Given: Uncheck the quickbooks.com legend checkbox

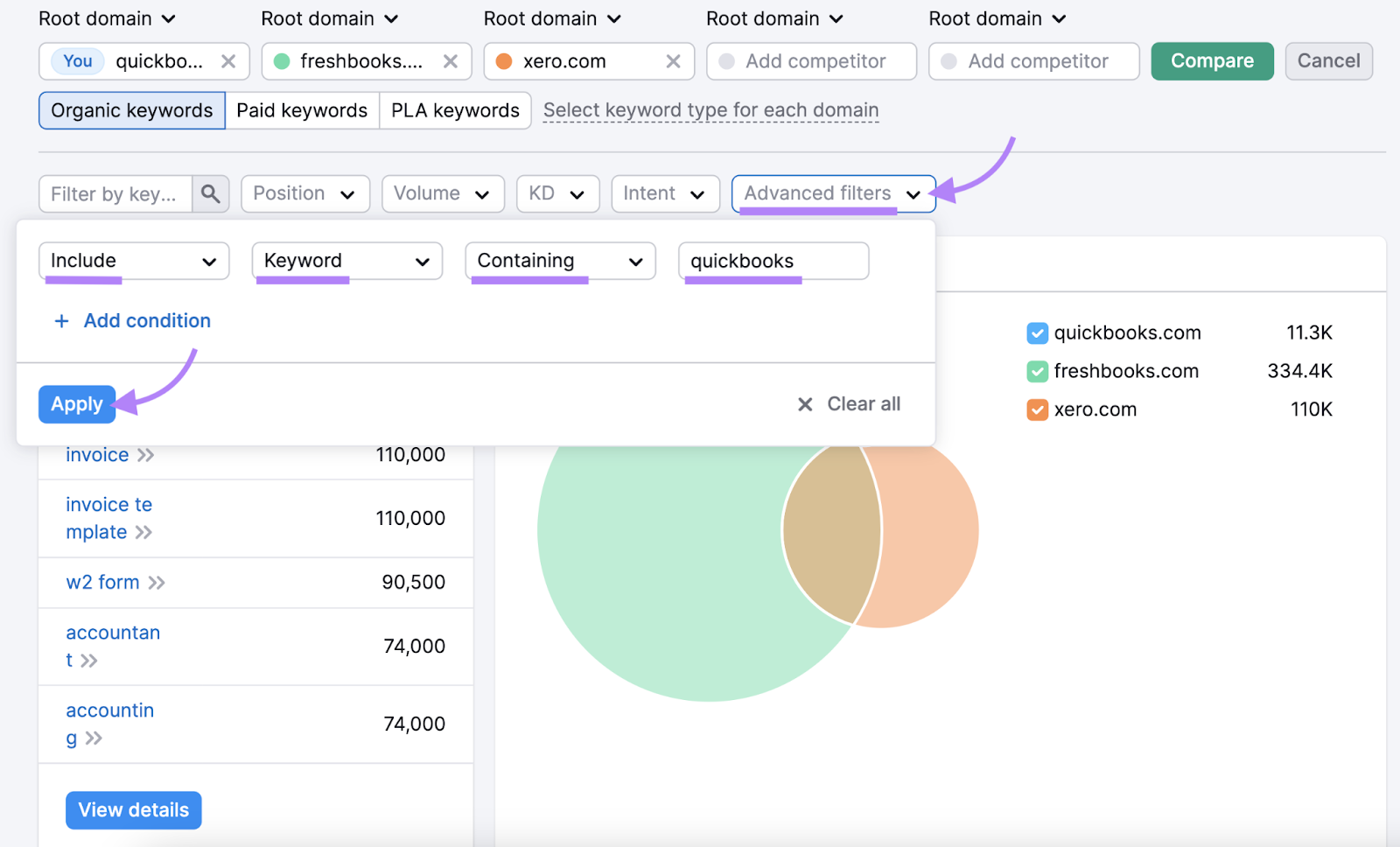Looking at the screenshot, I should pyautogui.click(x=1037, y=333).
